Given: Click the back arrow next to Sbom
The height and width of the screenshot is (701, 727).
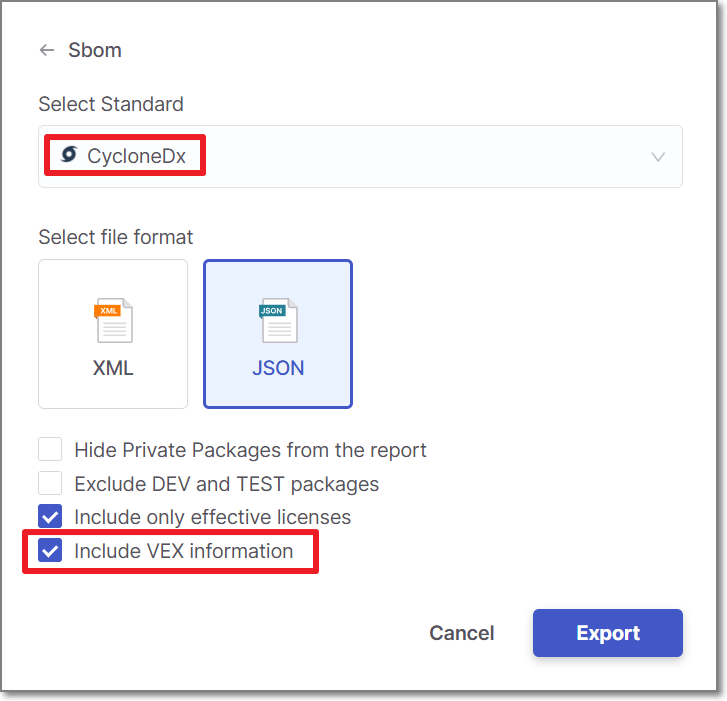Looking at the screenshot, I should pyautogui.click(x=47, y=50).
